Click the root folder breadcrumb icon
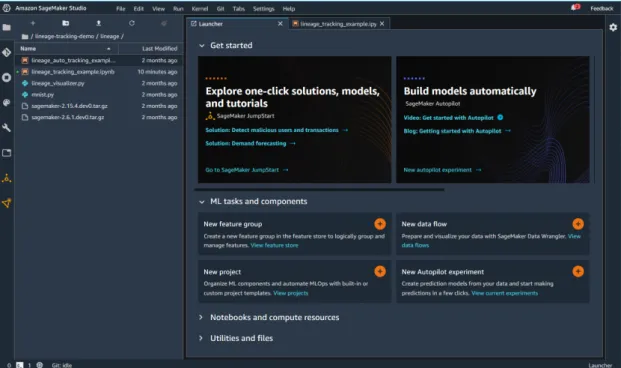 [25, 36]
